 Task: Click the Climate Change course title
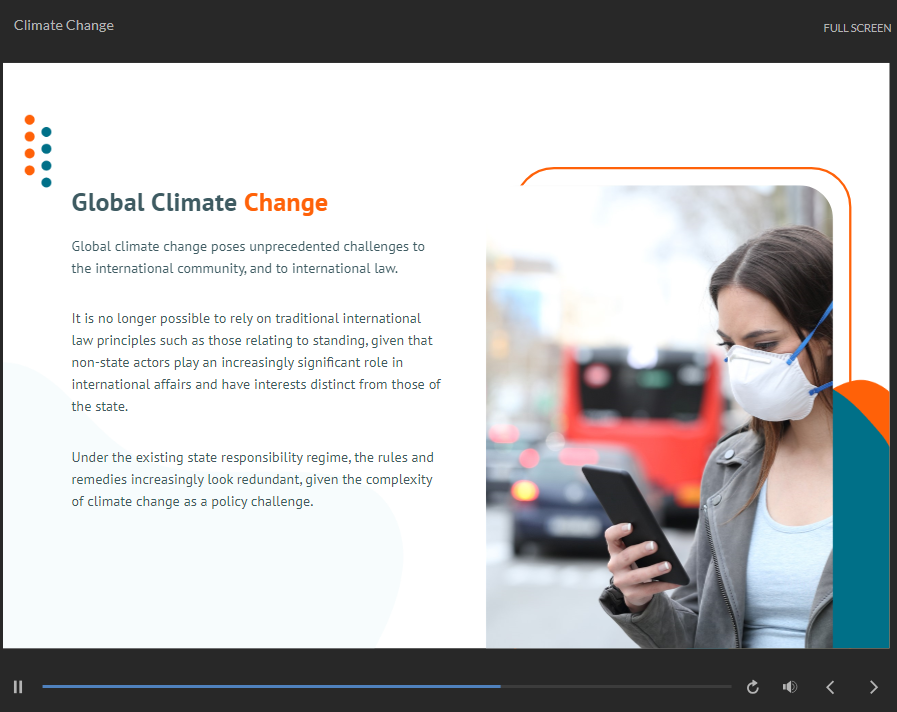[x=63, y=26]
